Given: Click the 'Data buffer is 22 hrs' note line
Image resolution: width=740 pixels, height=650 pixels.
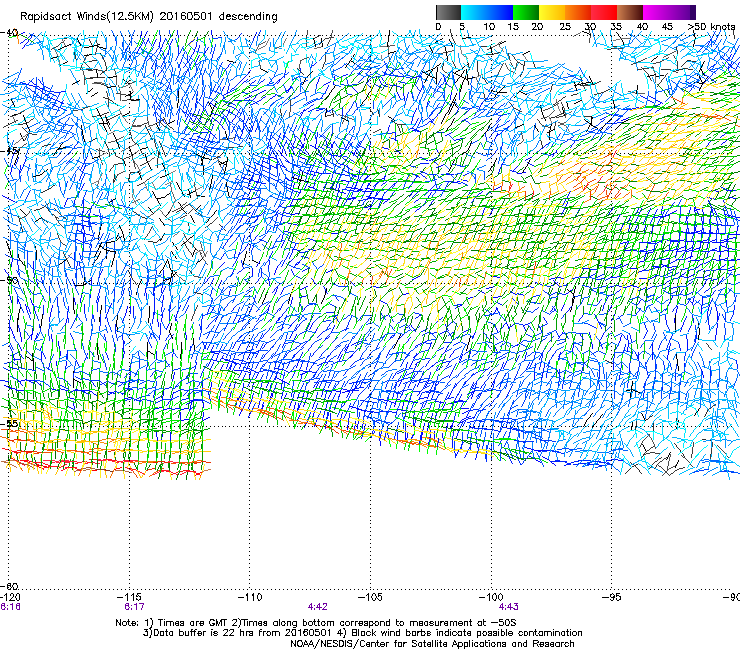Looking at the screenshot, I should point(362,633).
